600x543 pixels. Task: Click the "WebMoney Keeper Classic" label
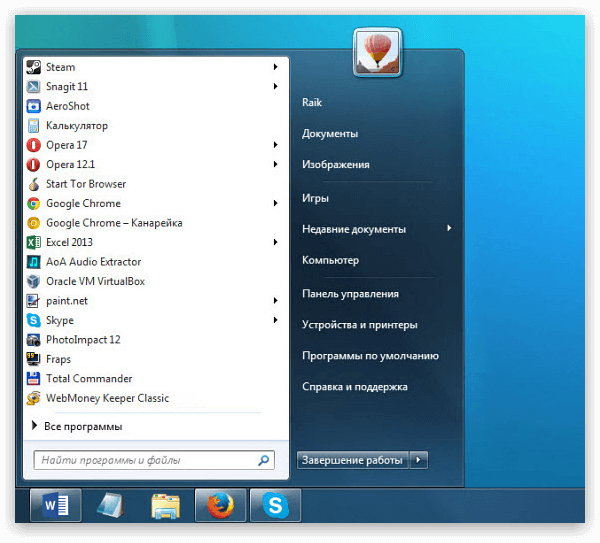(108, 398)
